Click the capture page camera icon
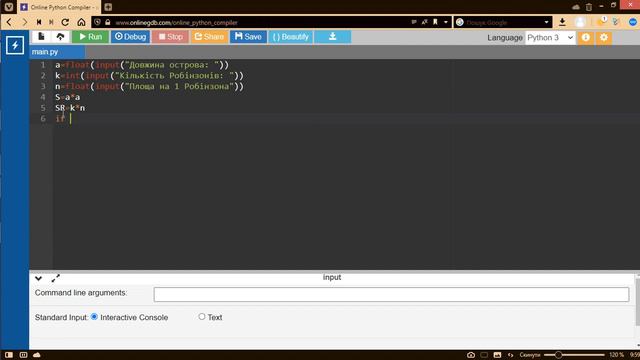 pos(471,355)
